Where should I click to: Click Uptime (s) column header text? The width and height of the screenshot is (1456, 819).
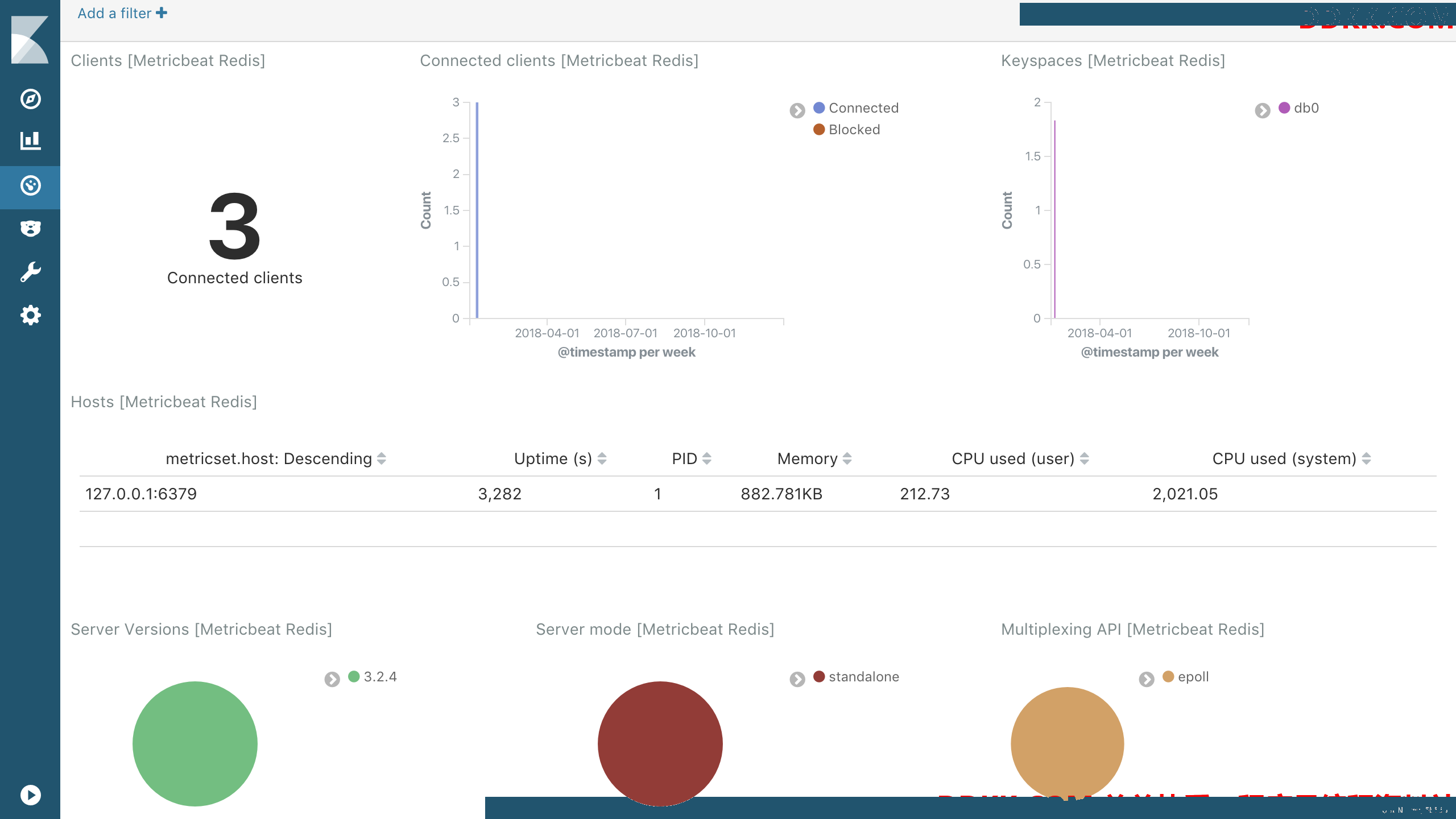553,459
